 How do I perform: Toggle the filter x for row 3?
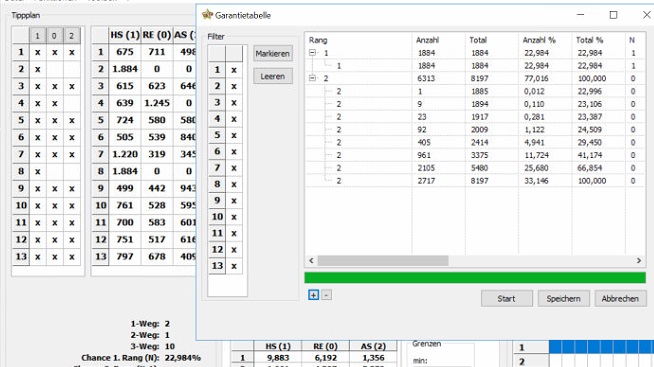coord(234,103)
